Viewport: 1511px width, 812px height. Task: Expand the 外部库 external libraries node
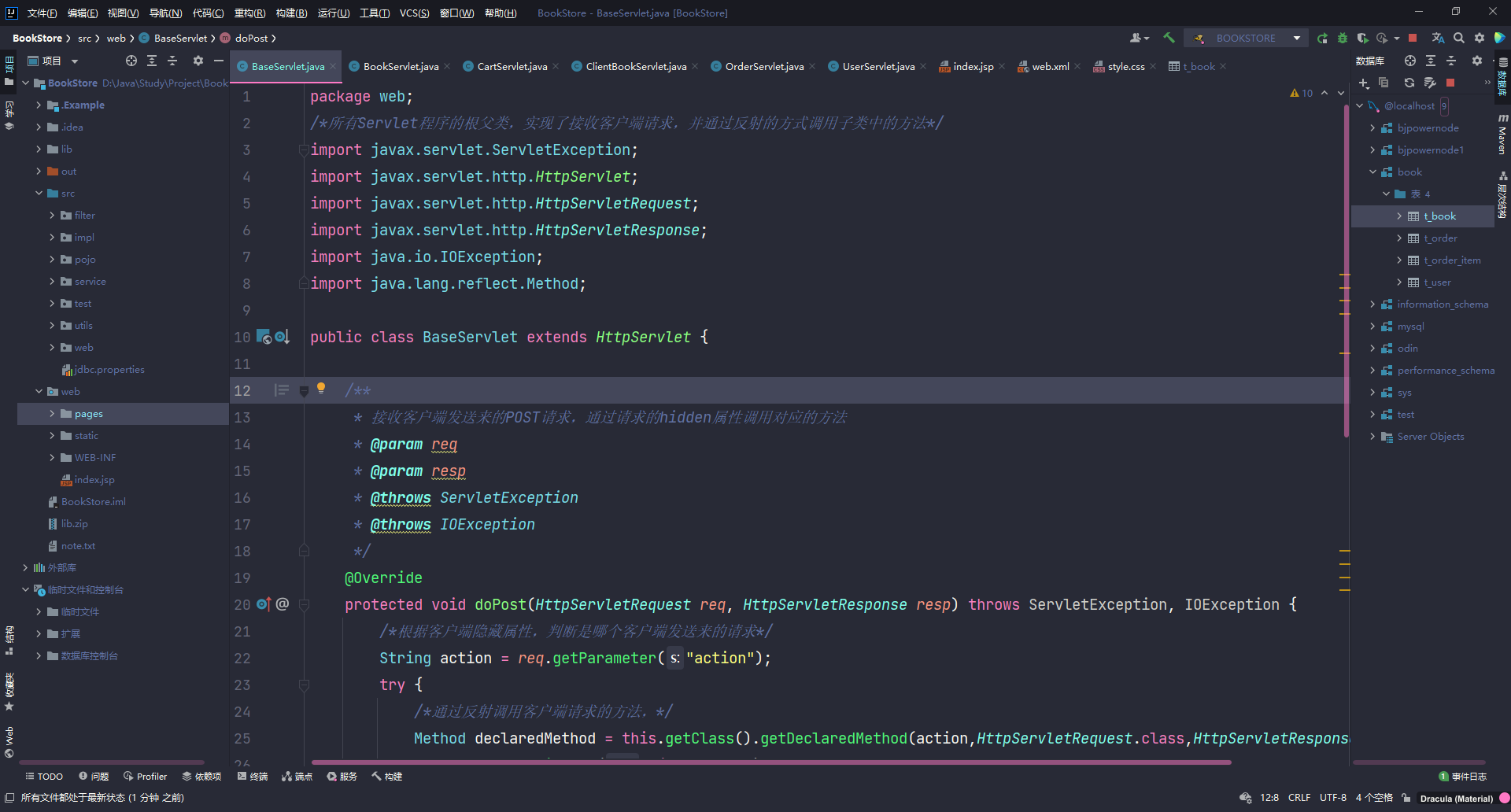25,567
